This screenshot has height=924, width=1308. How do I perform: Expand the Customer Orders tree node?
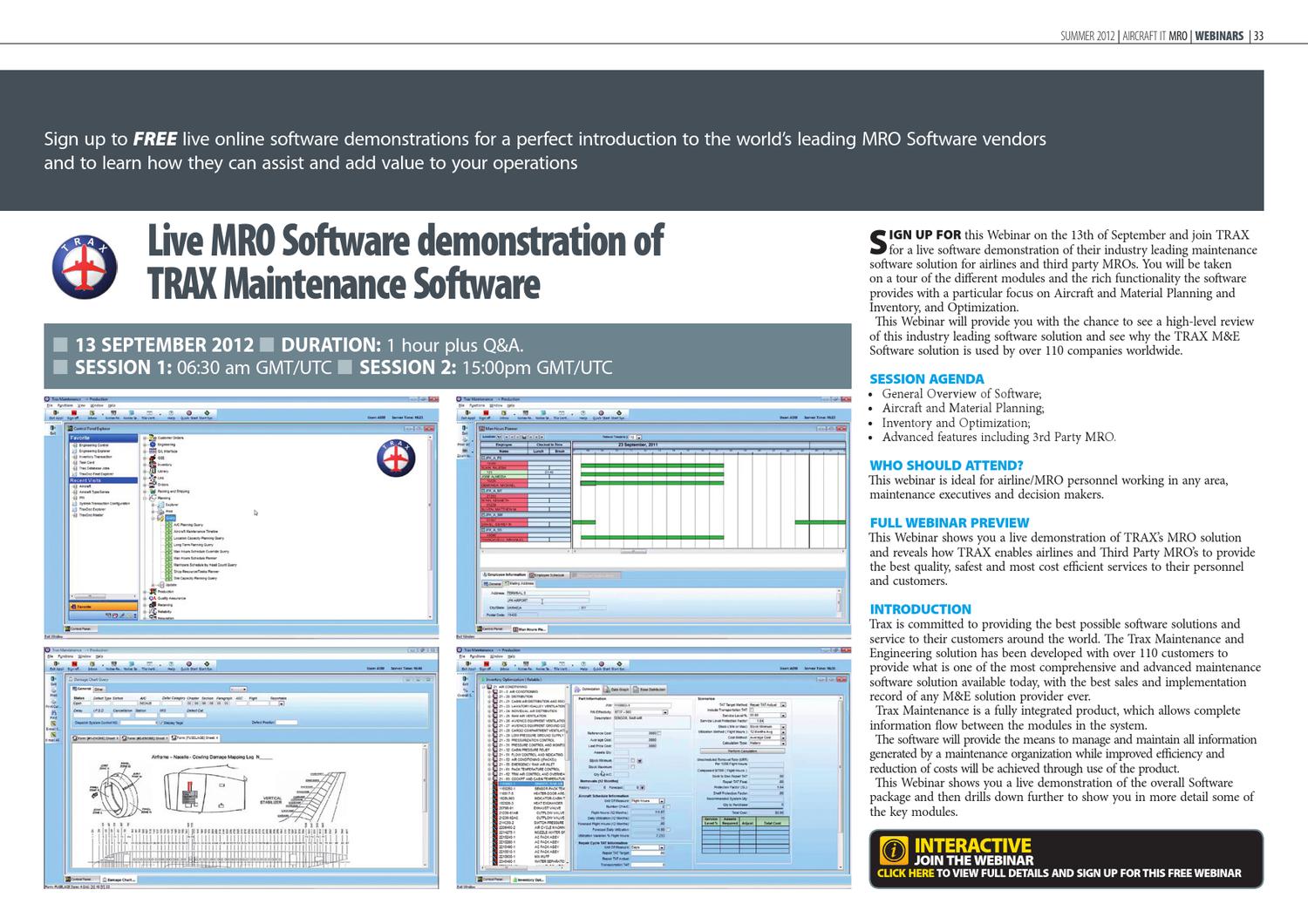click(x=145, y=438)
